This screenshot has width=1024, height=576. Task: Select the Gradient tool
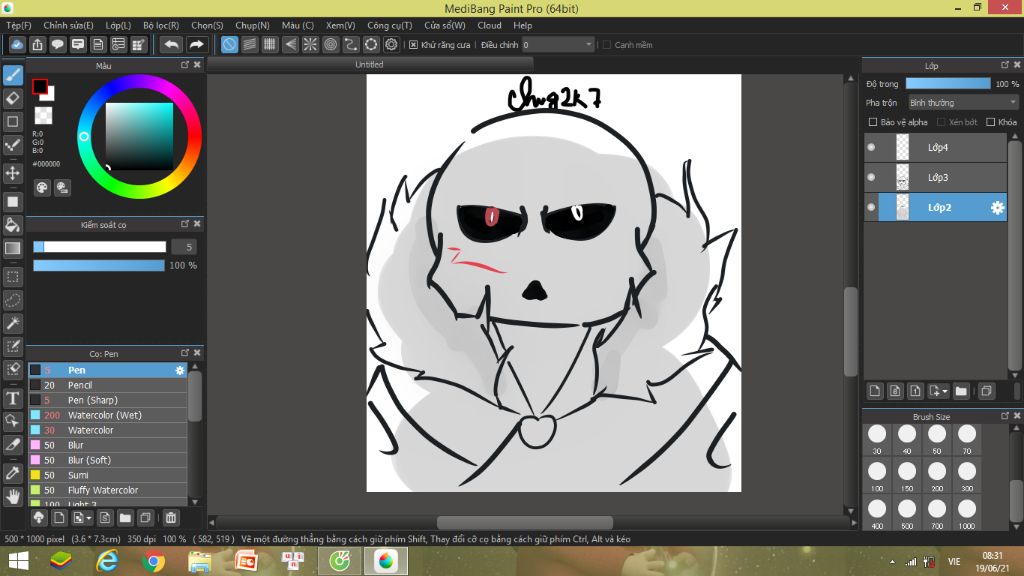click(x=13, y=248)
